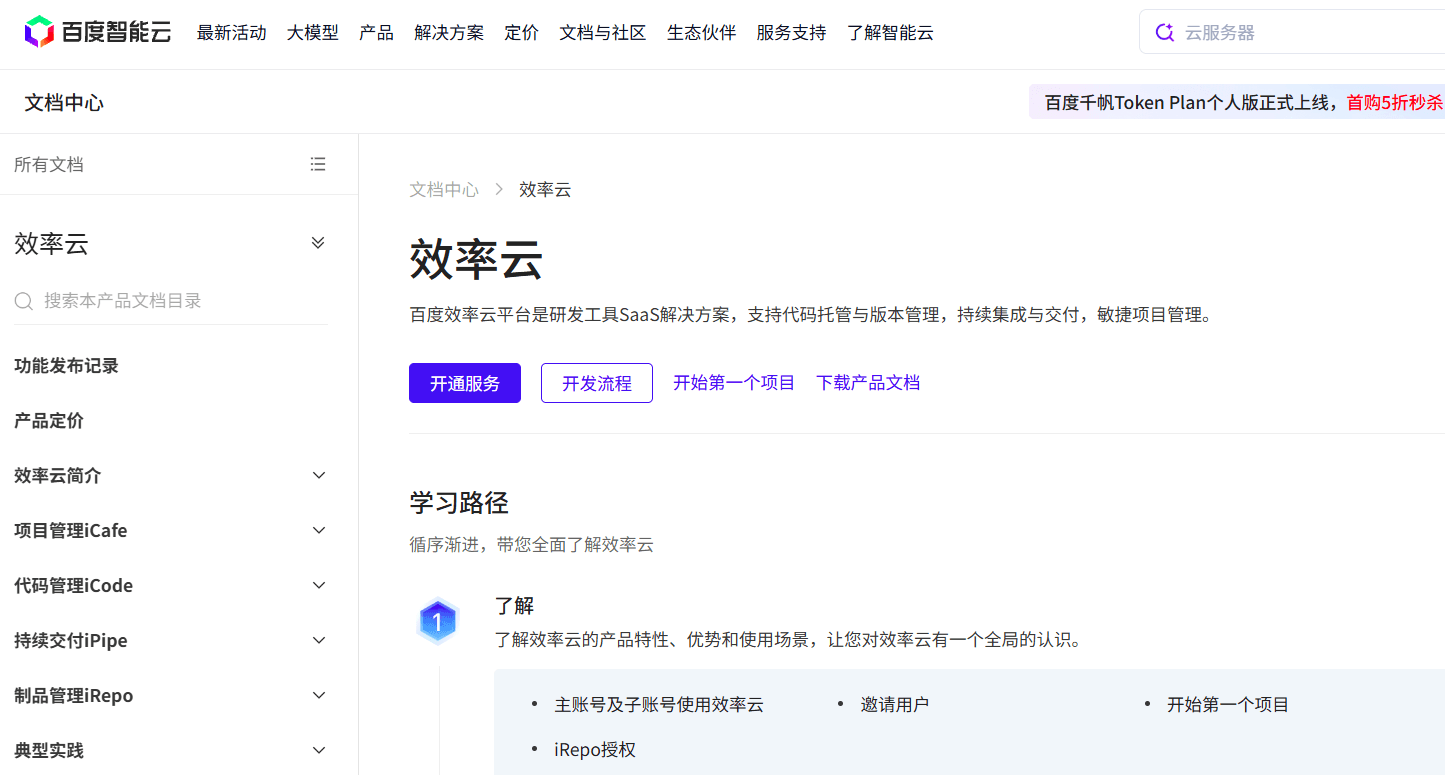Screen dimensions: 1445x775
Task: Collapse the 效率云 double-chevron
Action: point(318,243)
